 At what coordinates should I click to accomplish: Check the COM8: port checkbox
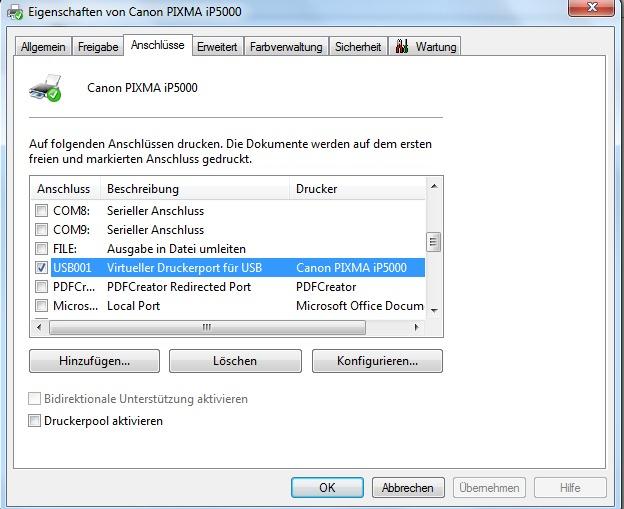[41, 210]
